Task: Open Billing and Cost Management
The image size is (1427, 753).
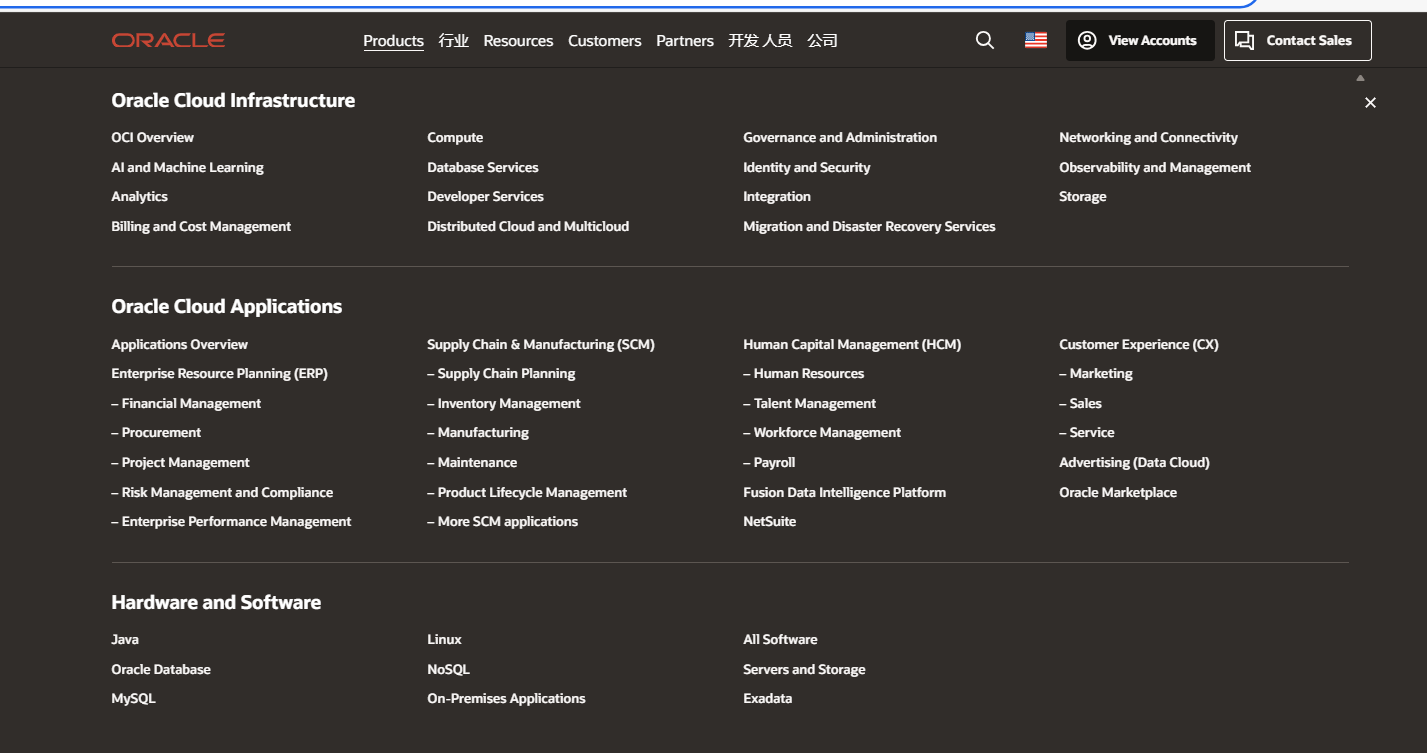Action: coord(201,227)
